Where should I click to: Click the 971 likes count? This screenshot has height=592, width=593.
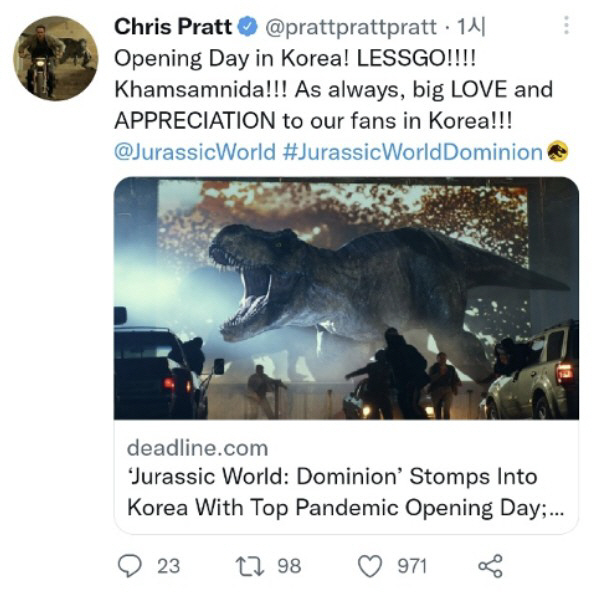coord(412,566)
